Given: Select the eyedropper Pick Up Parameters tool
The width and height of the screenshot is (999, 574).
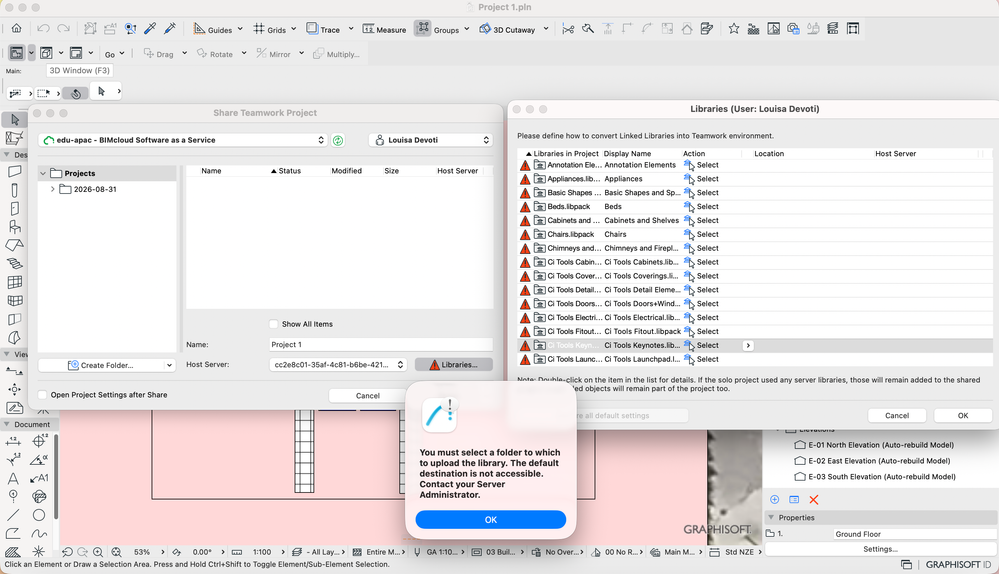Looking at the screenshot, I should (150, 29).
